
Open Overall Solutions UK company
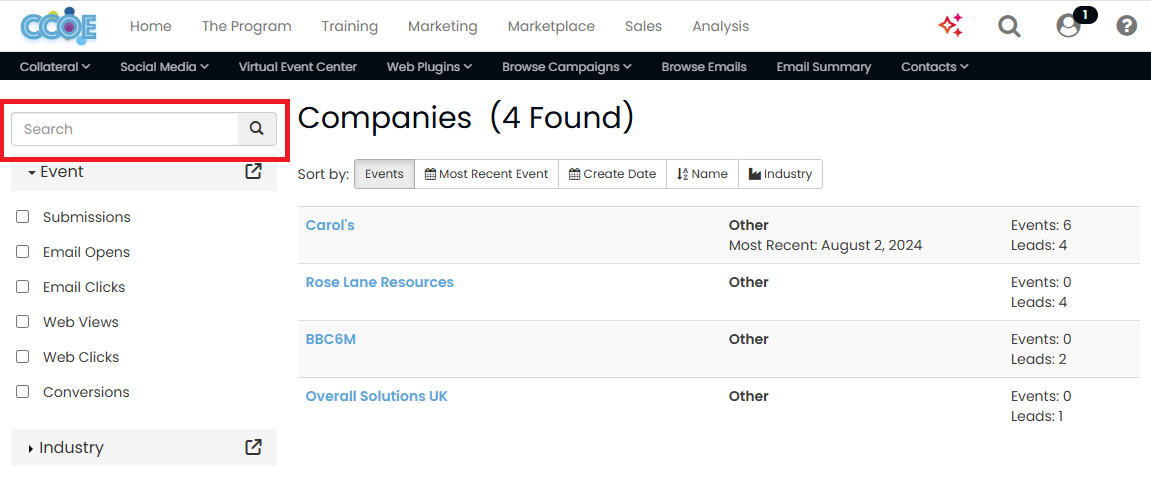click(377, 396)
